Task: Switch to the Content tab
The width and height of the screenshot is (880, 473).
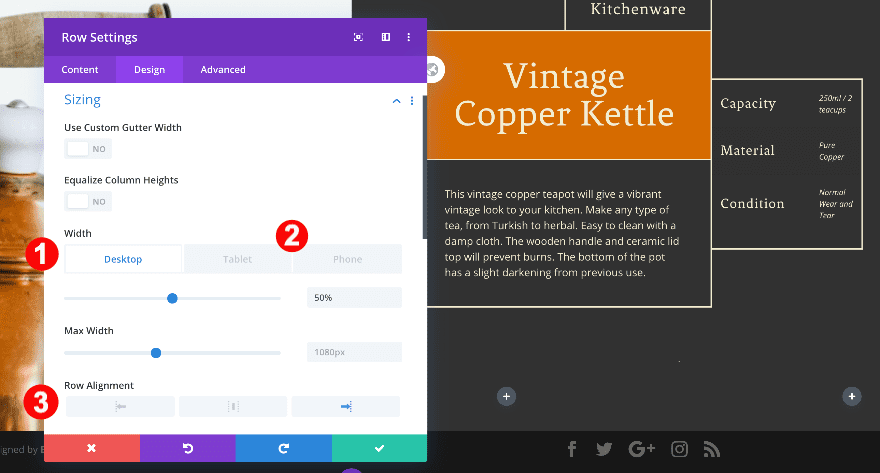Action: coord(80,70)
